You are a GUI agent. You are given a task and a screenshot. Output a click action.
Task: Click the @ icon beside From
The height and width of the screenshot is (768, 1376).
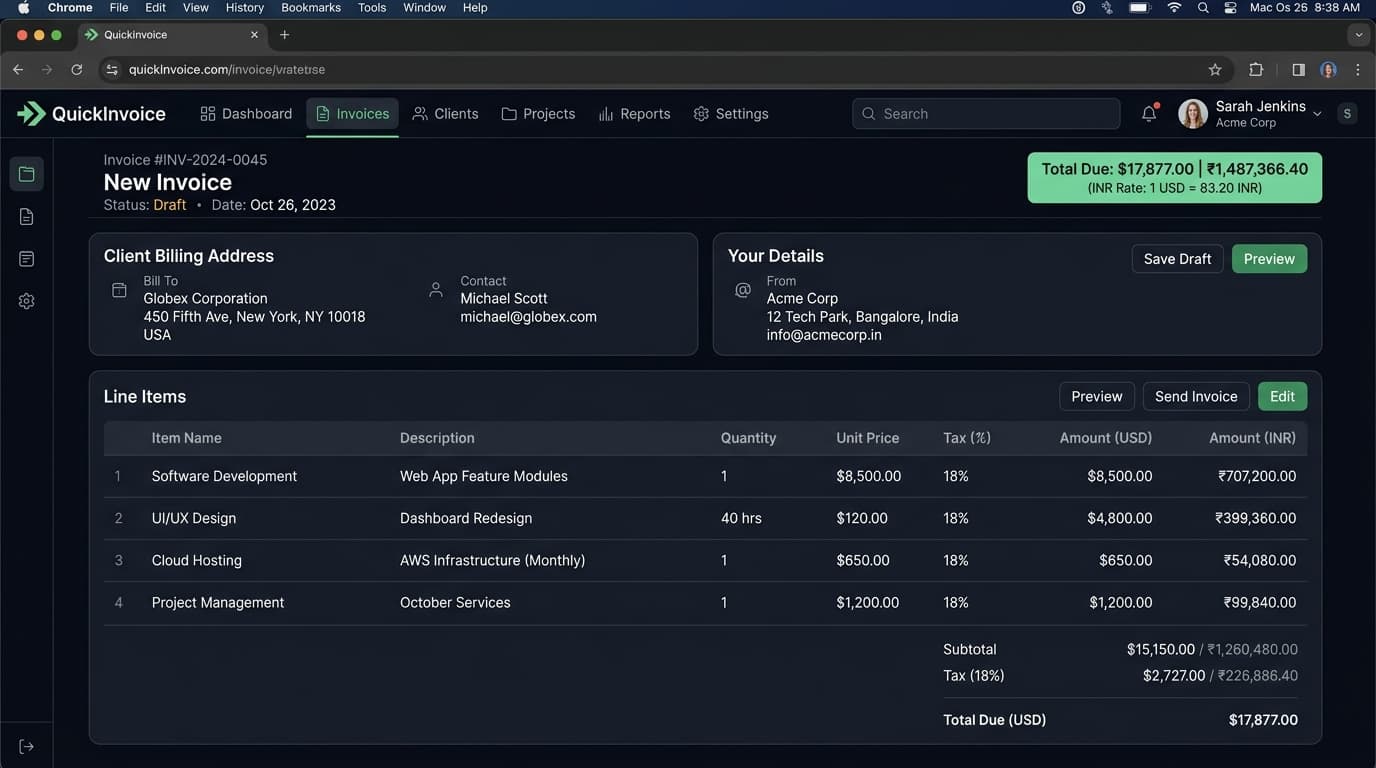pos(742,290)
